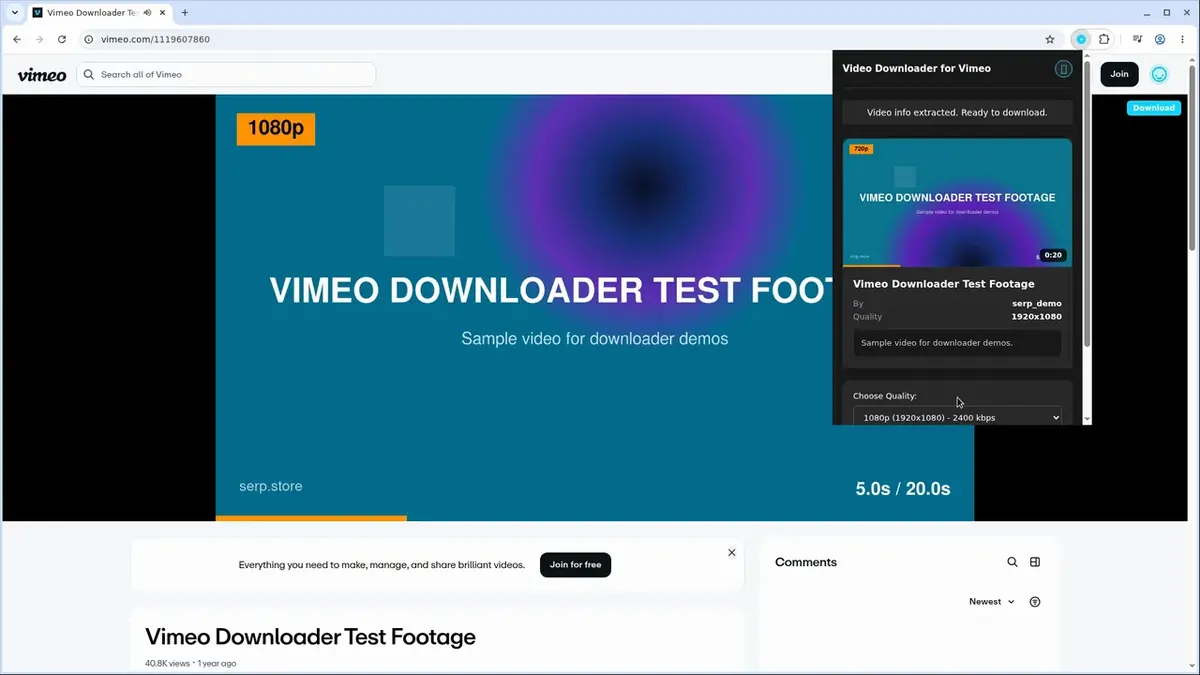Click the serp.store text on the video
Viewport: 1200px width, 675px height.
point(271,486)
